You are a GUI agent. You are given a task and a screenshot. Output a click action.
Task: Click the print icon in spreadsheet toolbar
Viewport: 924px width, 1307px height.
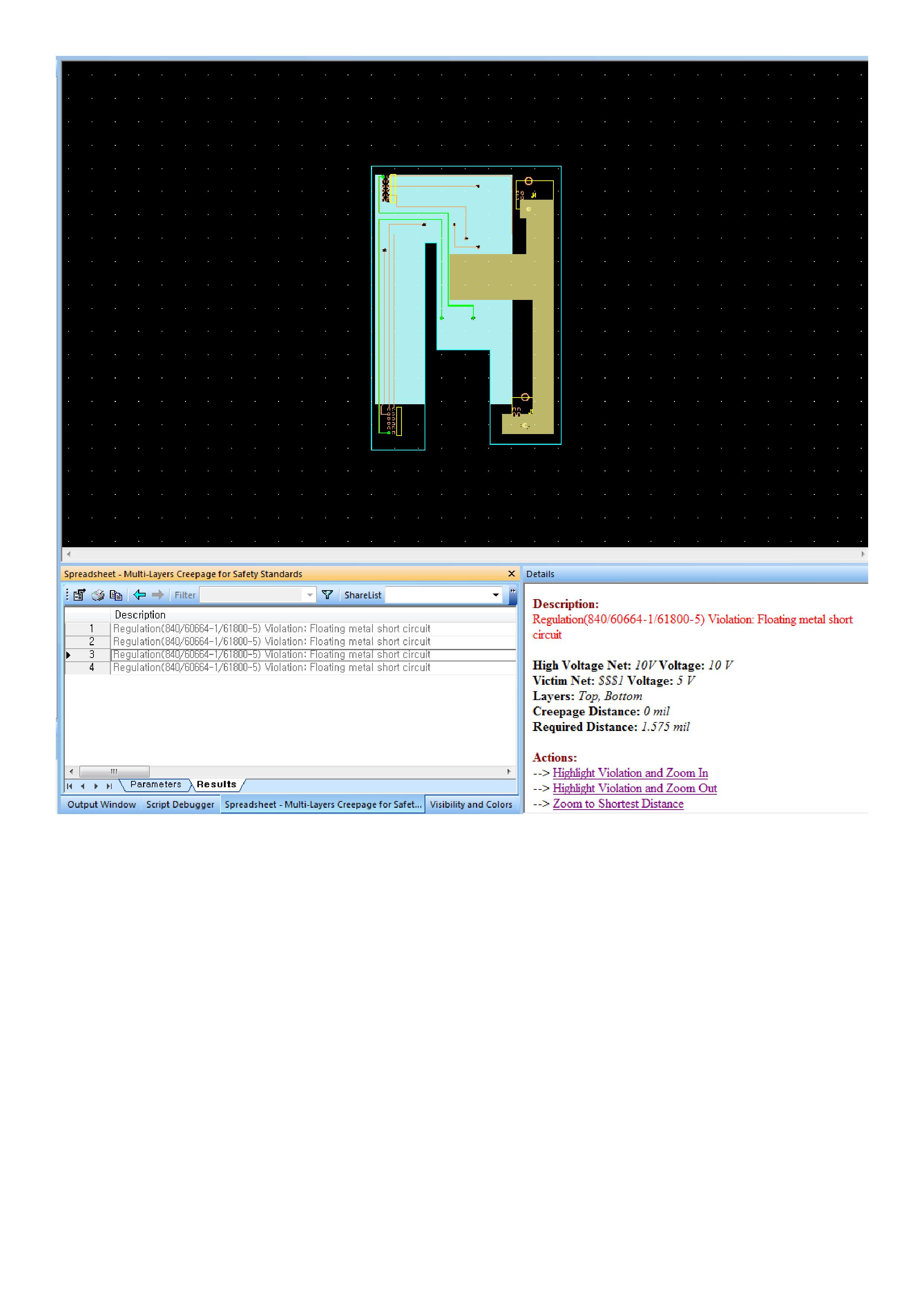tap(98, 595)
